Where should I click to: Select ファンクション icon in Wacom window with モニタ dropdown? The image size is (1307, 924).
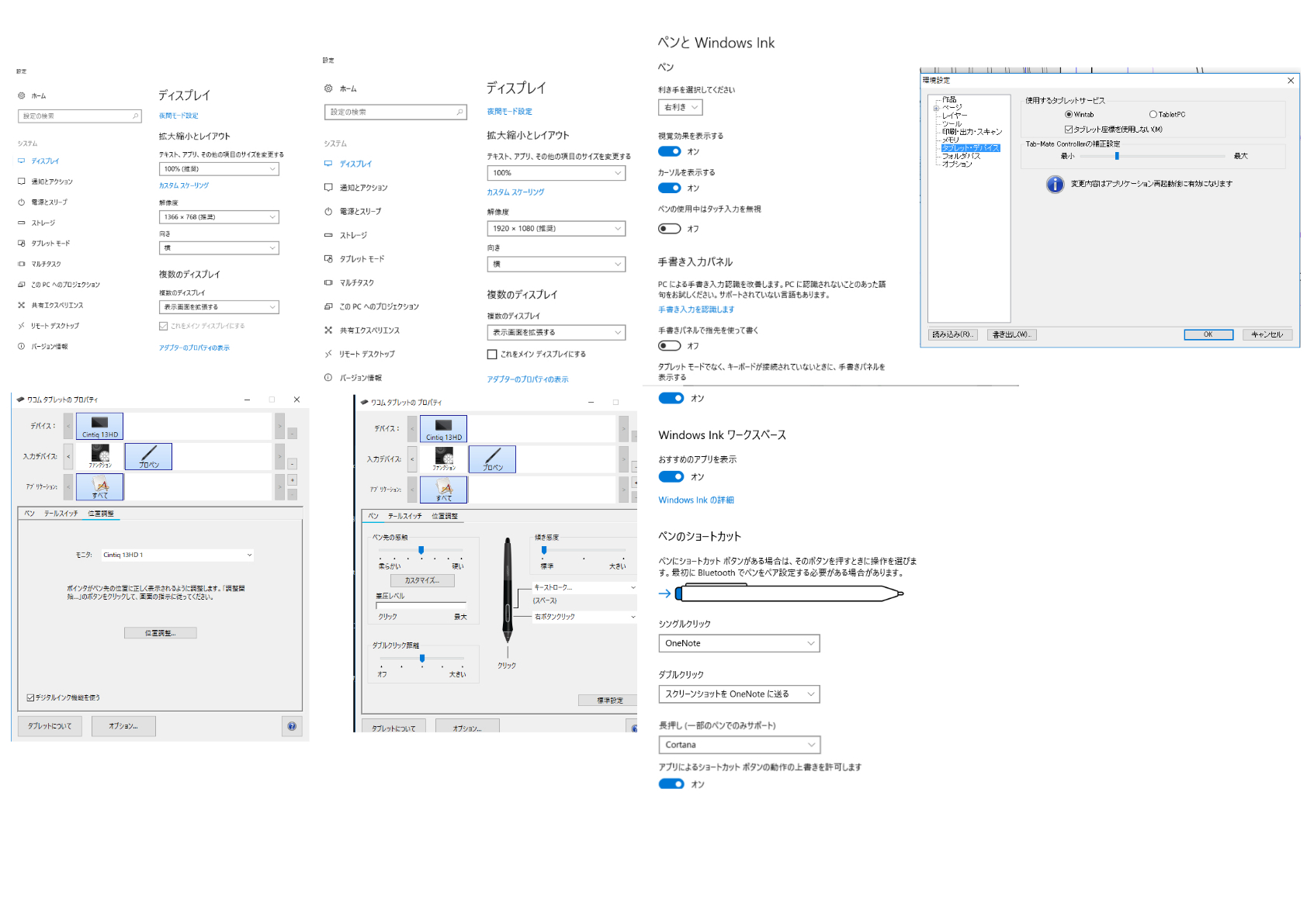click(100, 456)
